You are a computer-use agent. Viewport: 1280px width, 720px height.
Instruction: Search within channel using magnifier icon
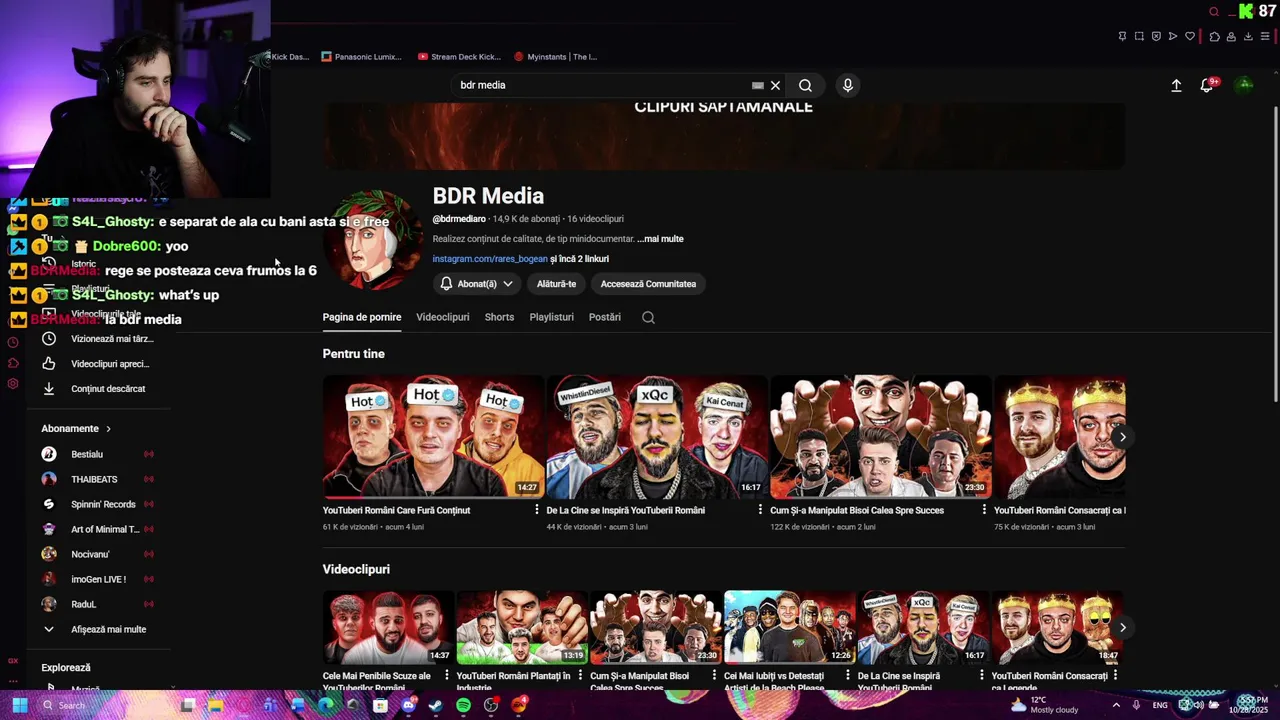pyautogui.click(x=648, y=317)
